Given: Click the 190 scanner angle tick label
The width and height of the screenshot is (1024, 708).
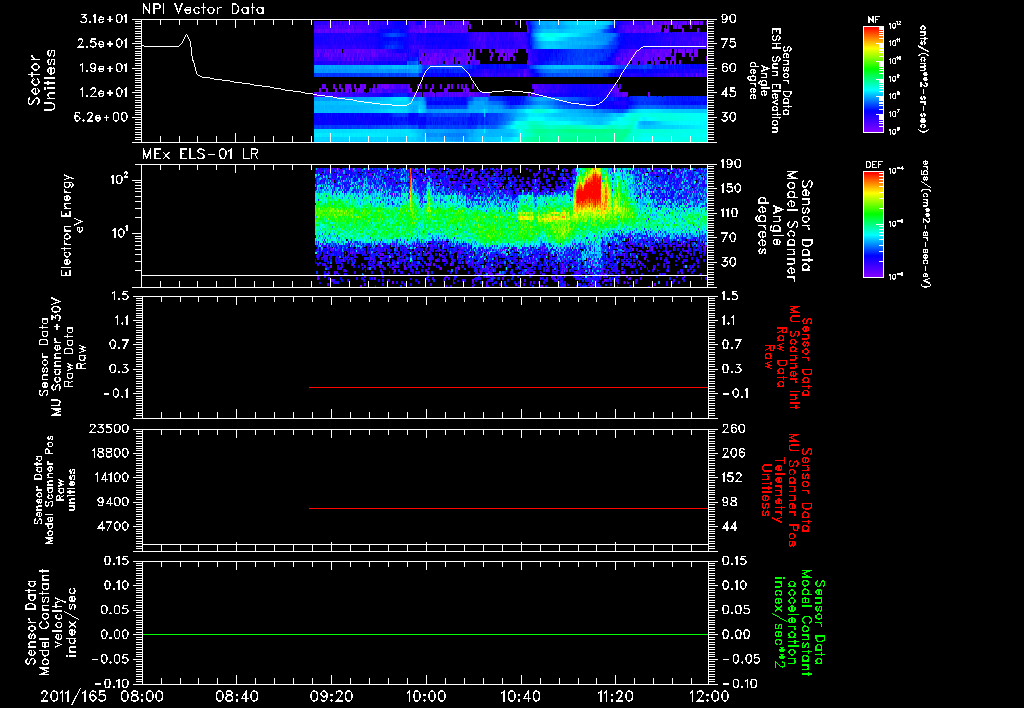Looking at the screenshot, I should pos(731,164).
